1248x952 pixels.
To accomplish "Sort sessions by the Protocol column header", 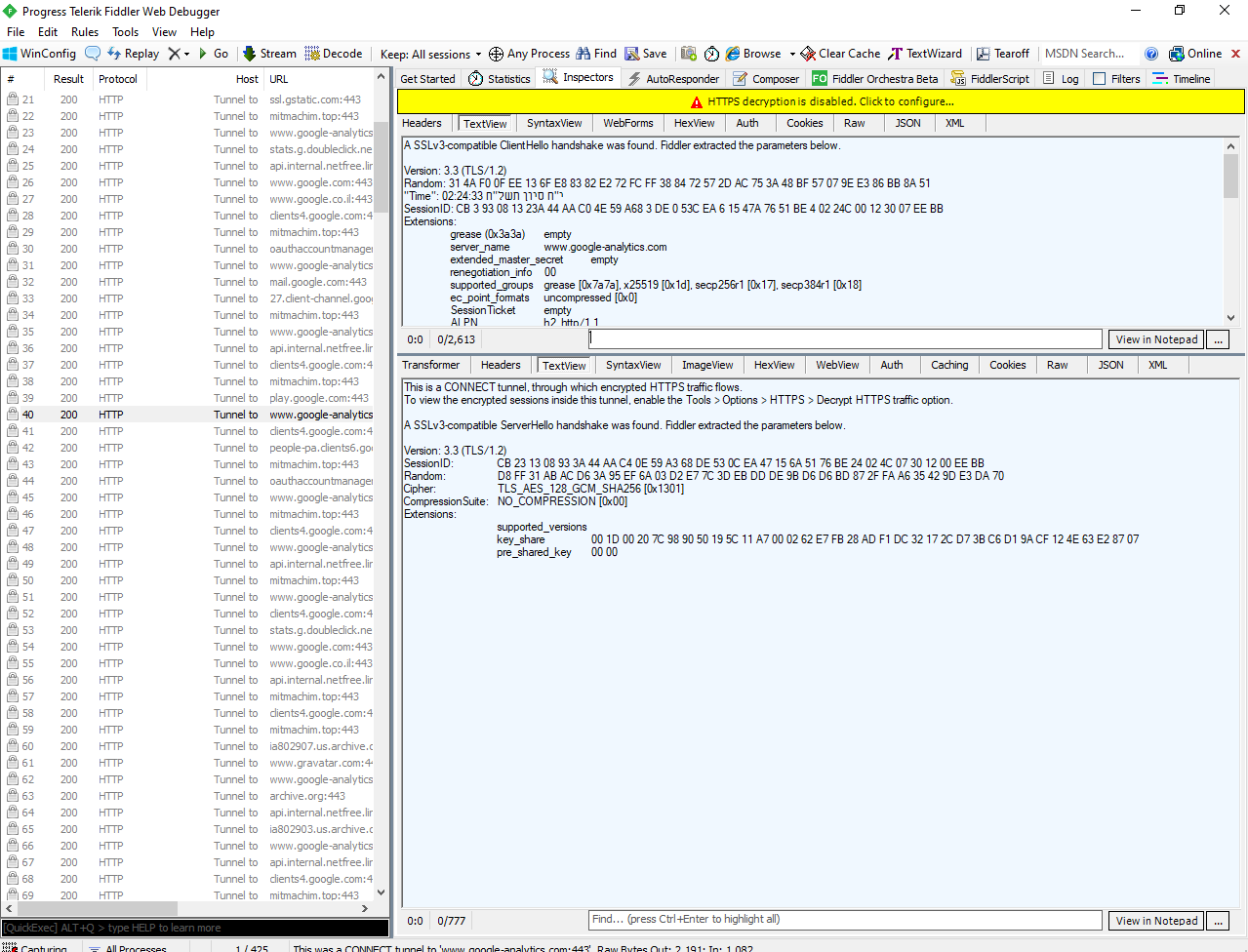I will [x=118, y=79].
